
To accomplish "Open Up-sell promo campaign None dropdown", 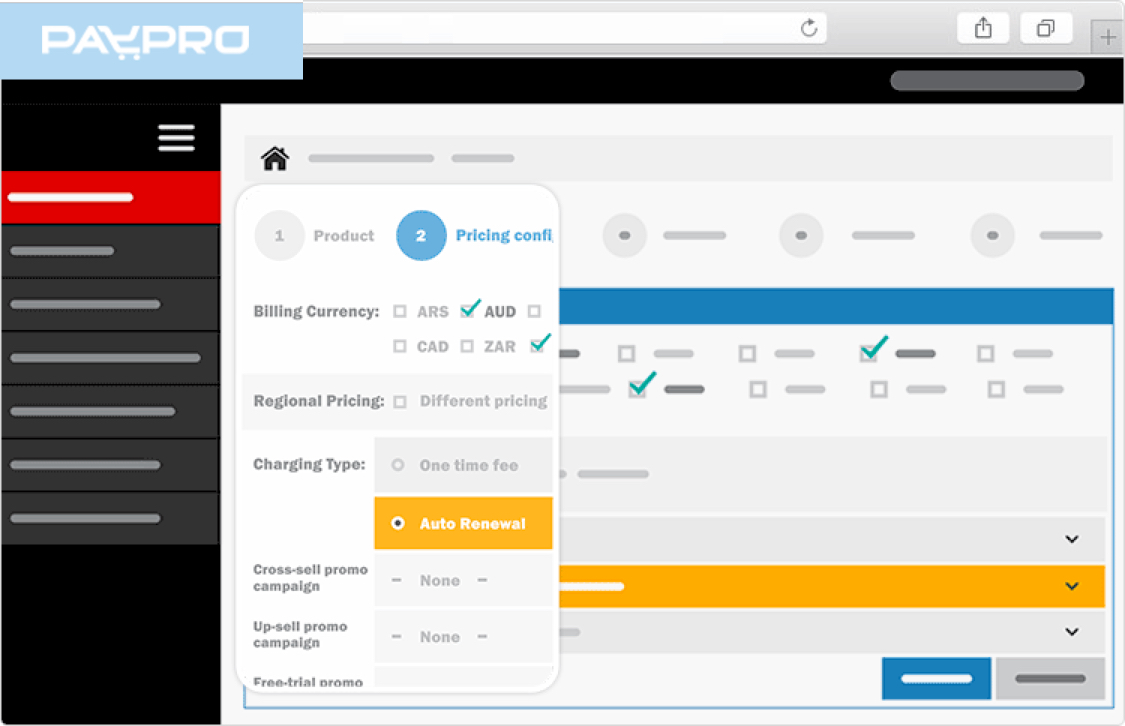I will pyautogui.click(x=463, y=636).
